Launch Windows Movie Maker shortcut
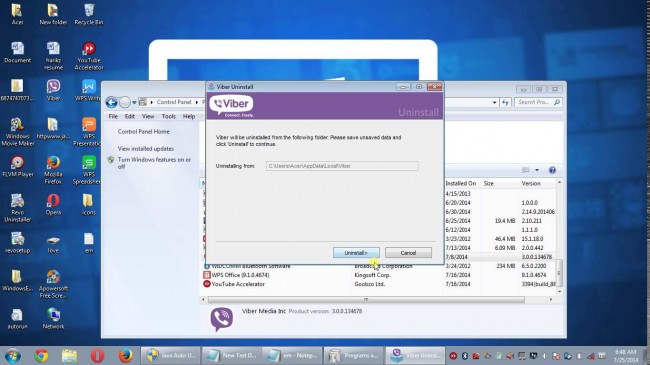The height and width of the screenshot is (365, 650). coord(17,132)
